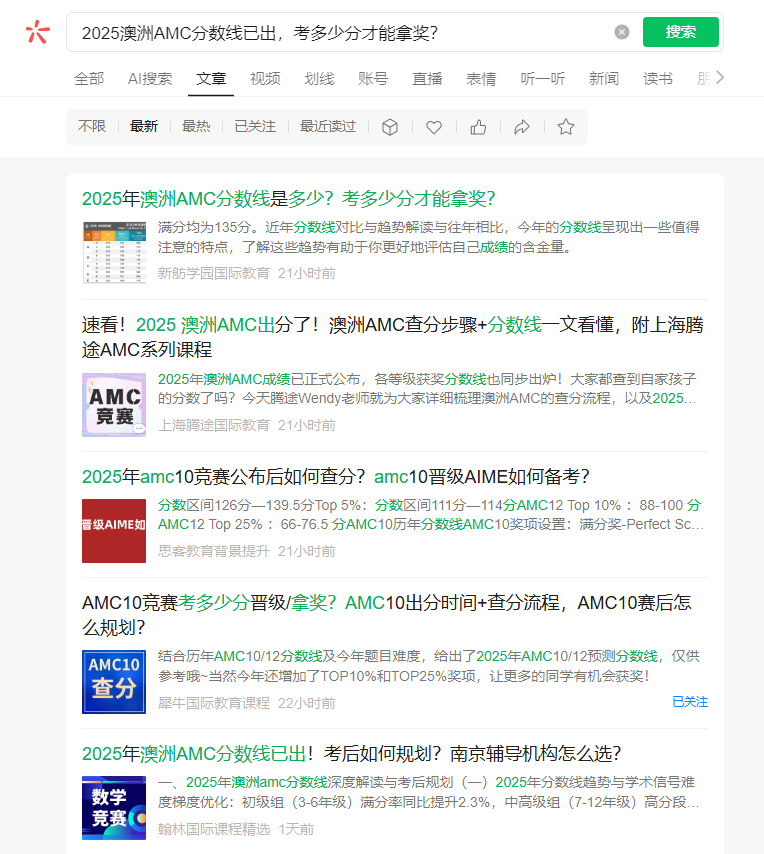Toggle the 最近读过 filter
This screenshot has height=854, width=764.
tap(327, 126)
